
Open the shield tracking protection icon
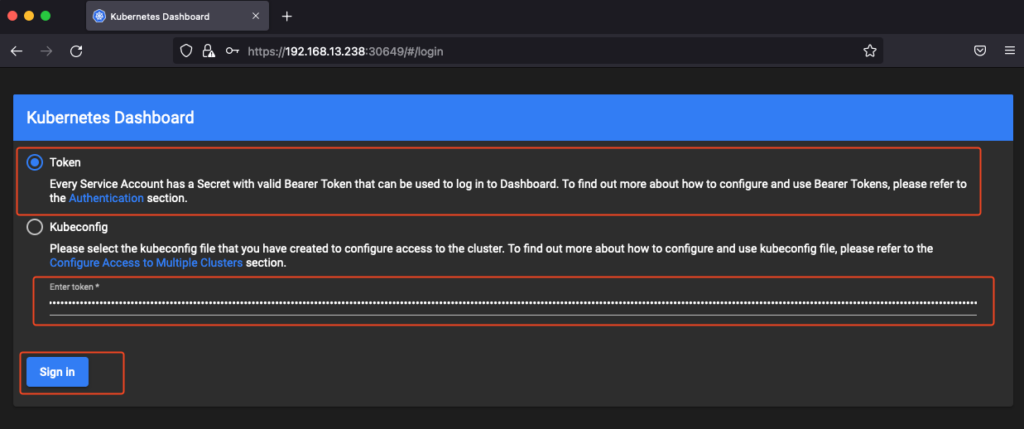click(186, 51)
